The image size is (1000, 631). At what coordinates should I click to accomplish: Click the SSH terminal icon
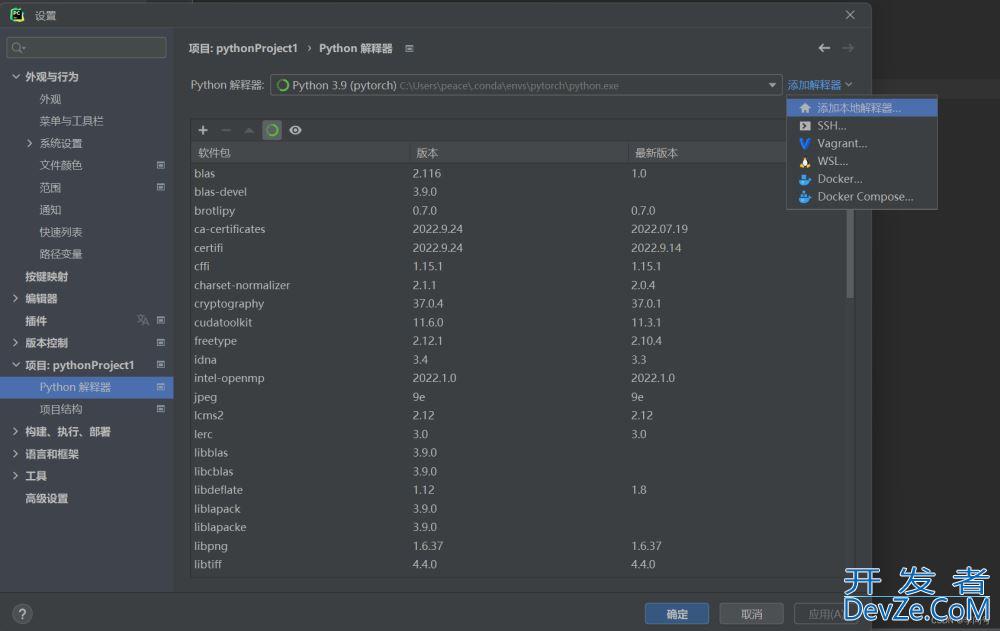tap(805, 126)
